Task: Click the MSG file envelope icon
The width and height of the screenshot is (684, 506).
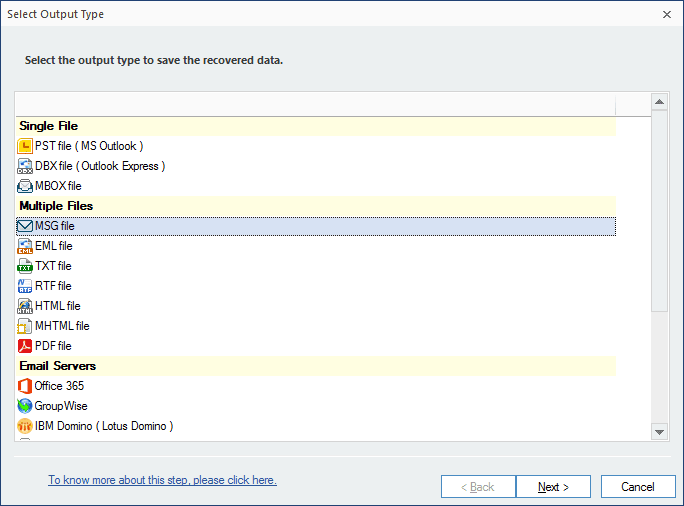Action: pyautogui.click(x=25, y=226)
